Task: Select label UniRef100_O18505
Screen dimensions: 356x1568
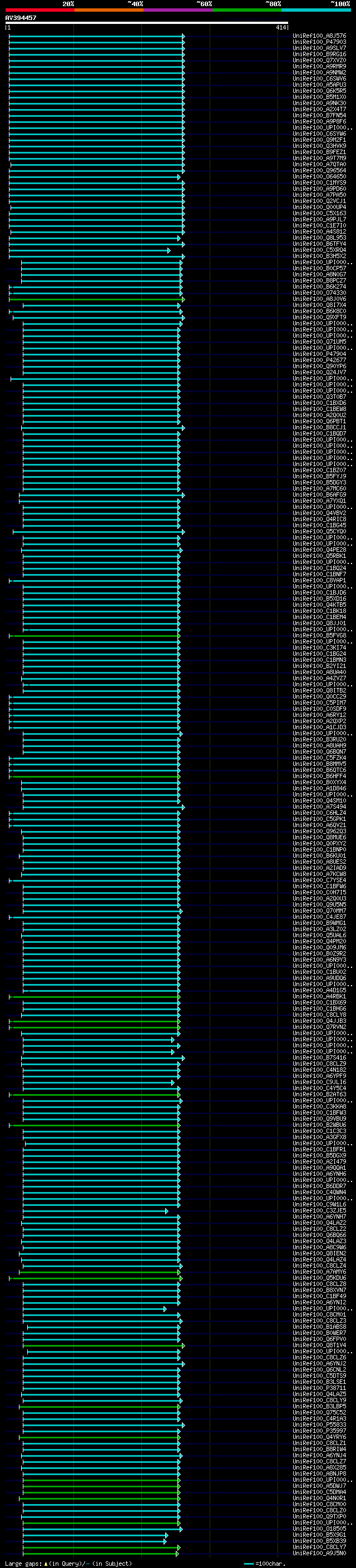Action: pyautogui.click(x=319, y=1529)
